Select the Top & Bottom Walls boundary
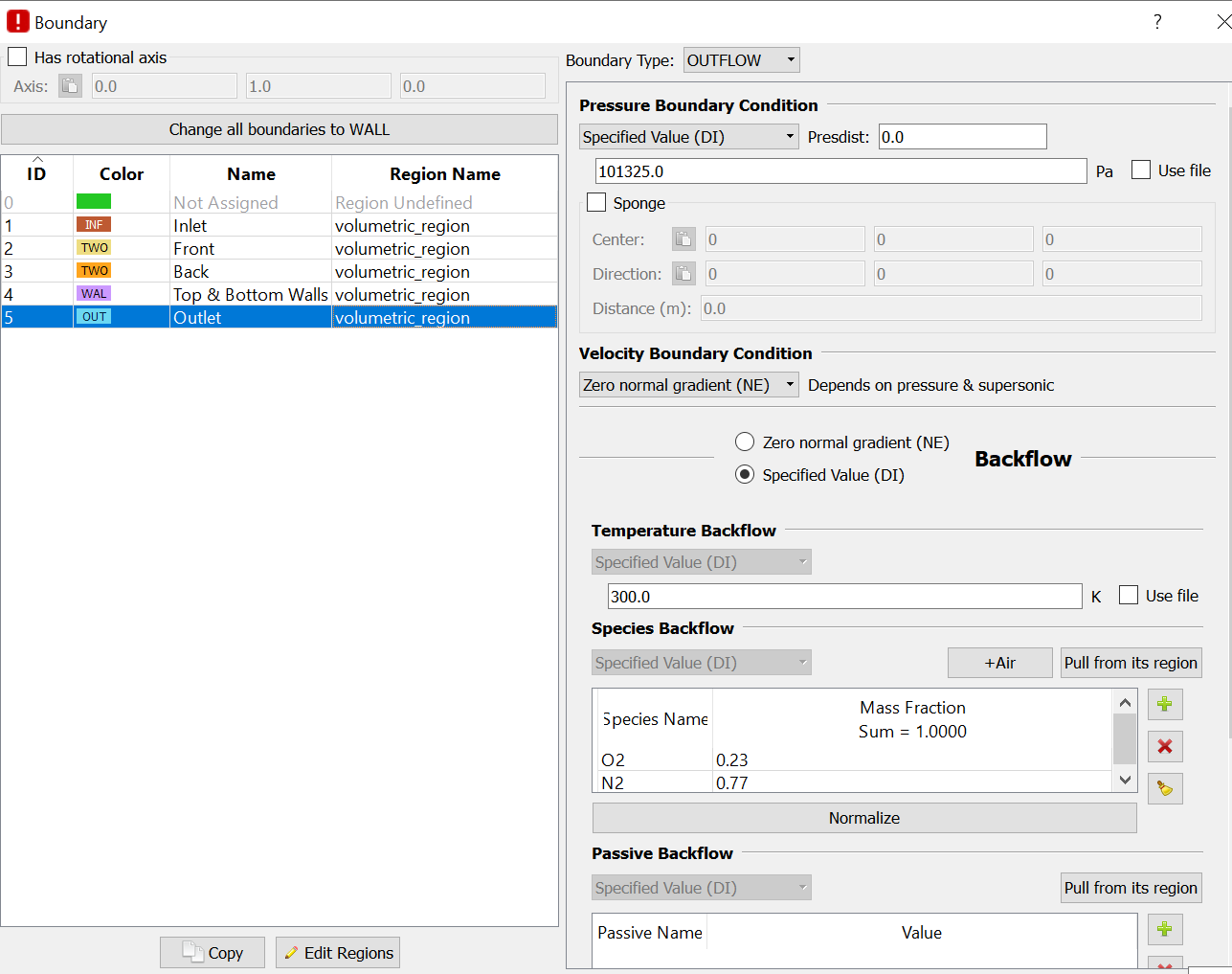Viewport: 1232px width, 974px height. click(x=280, y=294)
